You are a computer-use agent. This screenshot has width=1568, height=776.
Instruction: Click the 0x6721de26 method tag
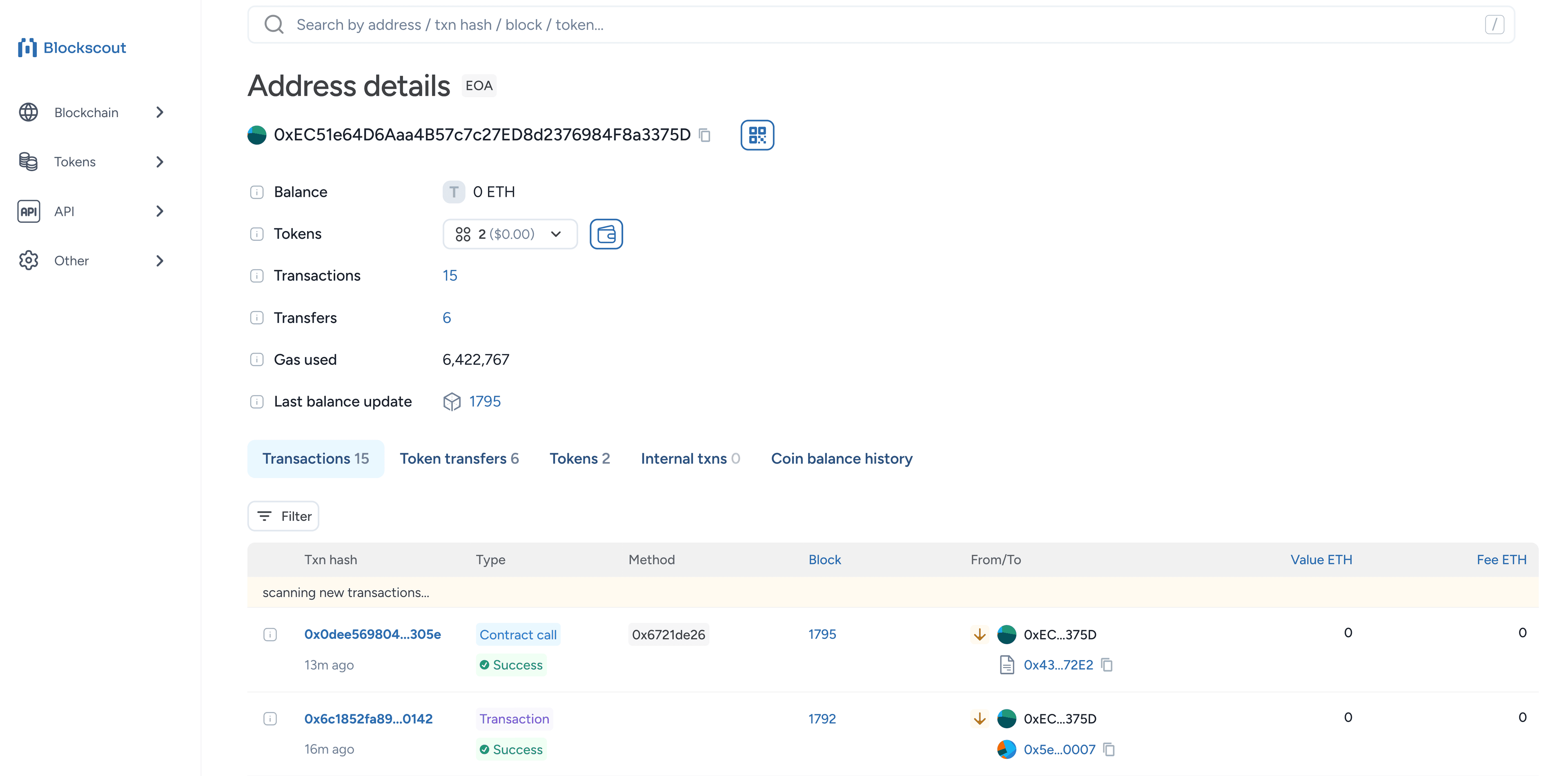(668, 635)
